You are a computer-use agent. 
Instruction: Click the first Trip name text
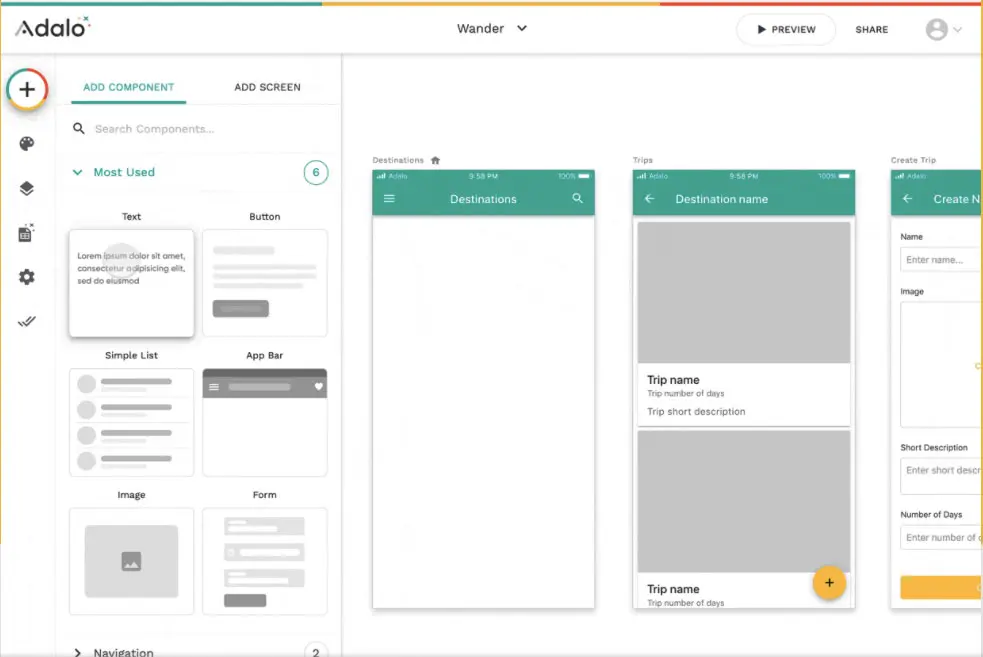673,380
